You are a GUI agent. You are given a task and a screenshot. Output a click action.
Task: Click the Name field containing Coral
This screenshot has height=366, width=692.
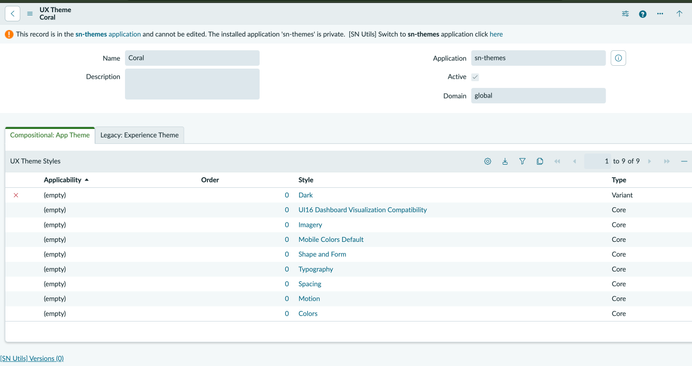point(192,58)
